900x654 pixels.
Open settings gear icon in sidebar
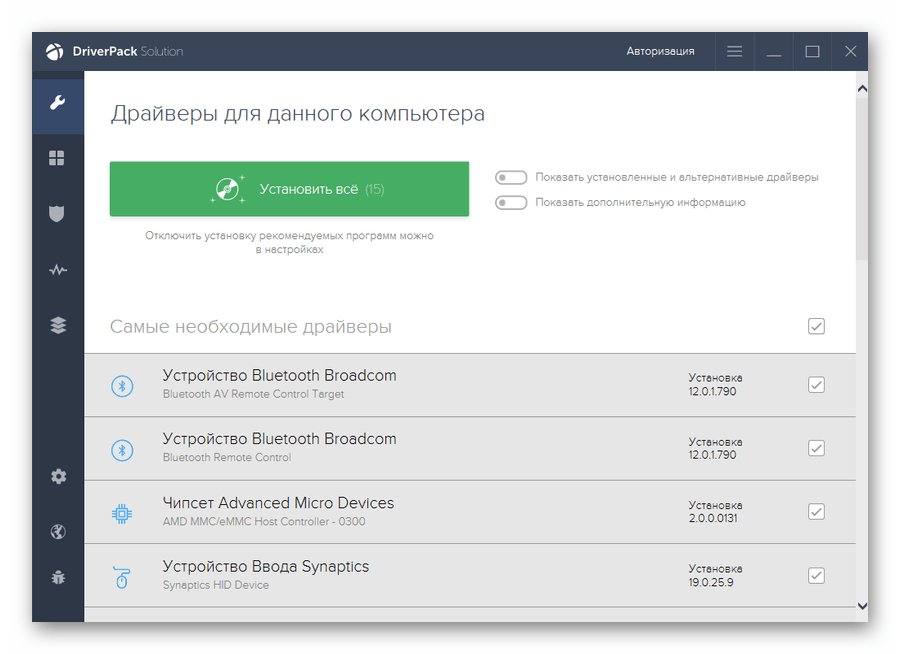[x=58, y=477]
